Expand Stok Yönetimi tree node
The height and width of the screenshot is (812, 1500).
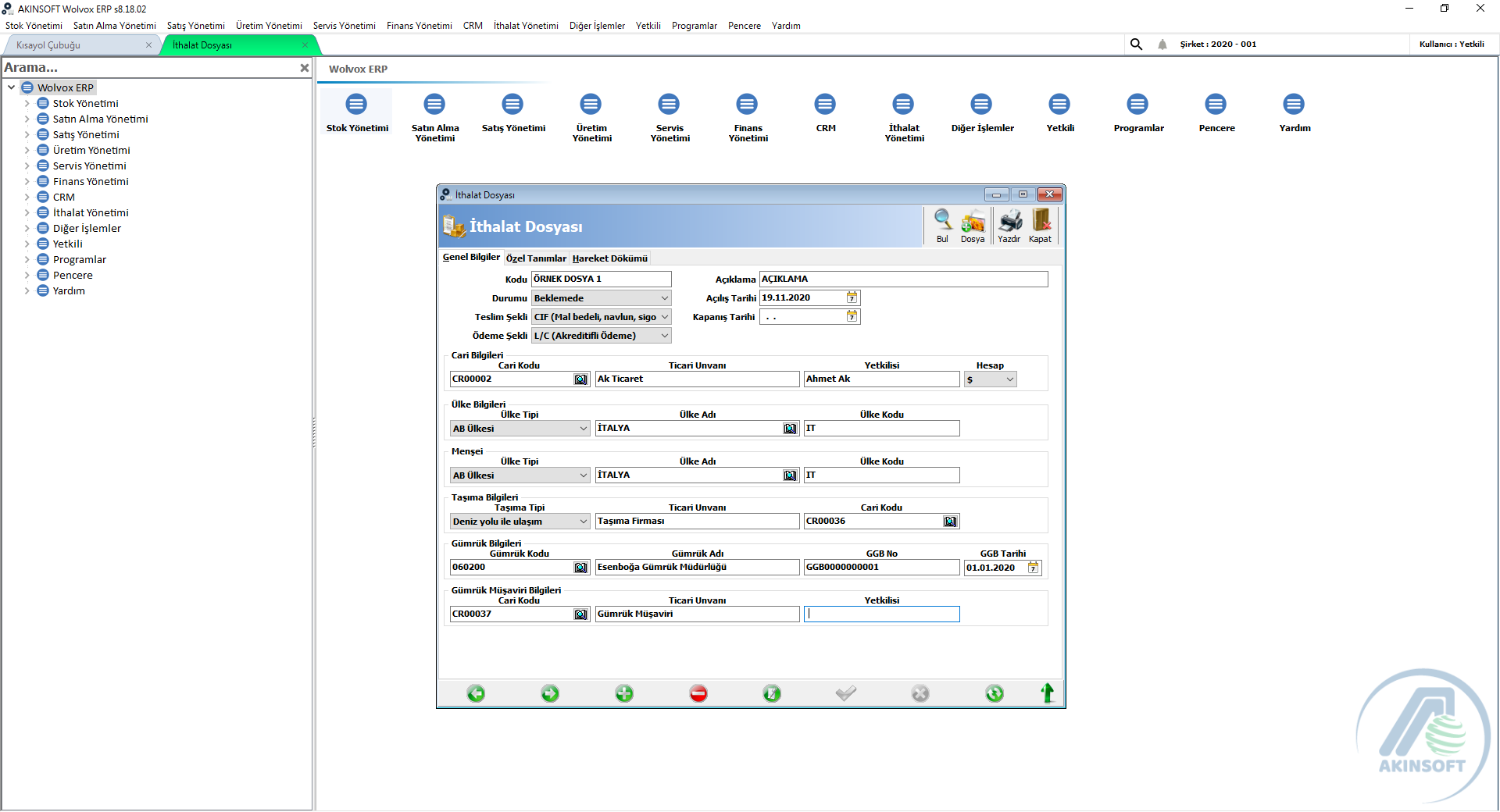coord(27,103)
